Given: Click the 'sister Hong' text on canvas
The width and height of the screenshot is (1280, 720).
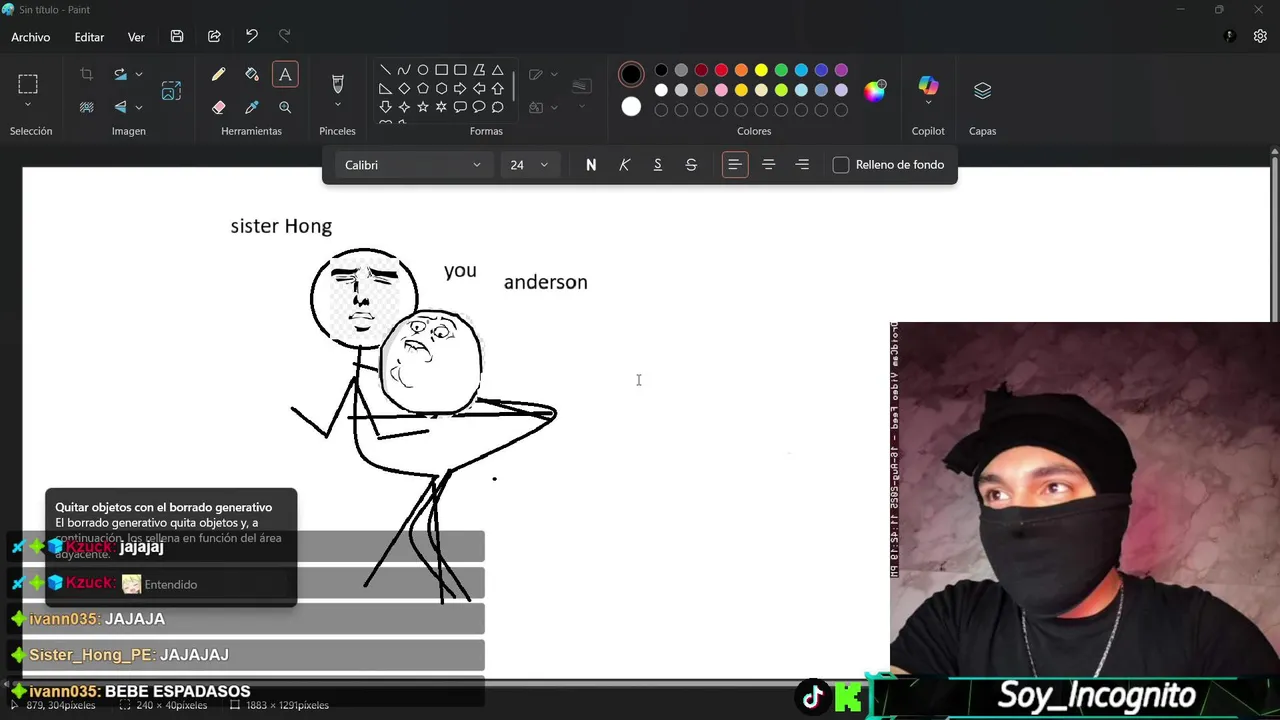Looking at the screenshot, I should point(281,227).
